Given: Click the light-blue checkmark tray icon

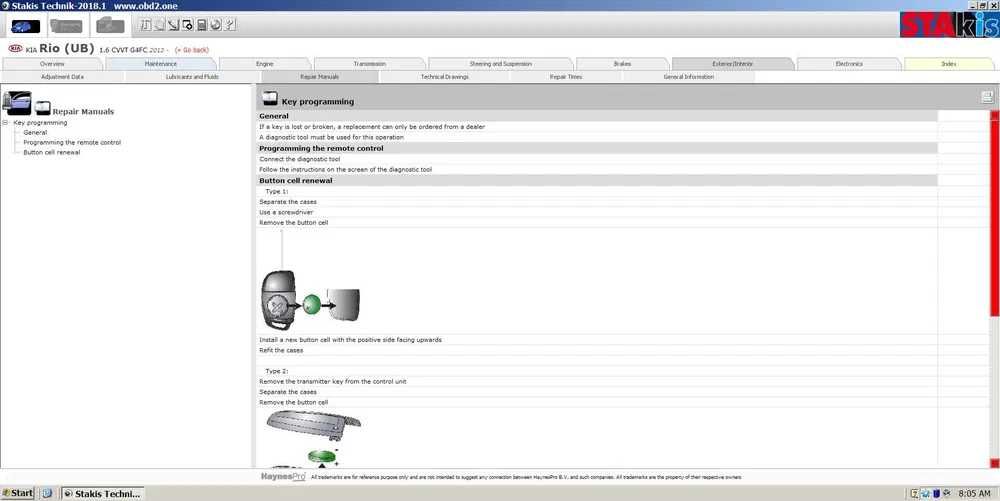Looking at the screenshot, I should coord(925,493).
